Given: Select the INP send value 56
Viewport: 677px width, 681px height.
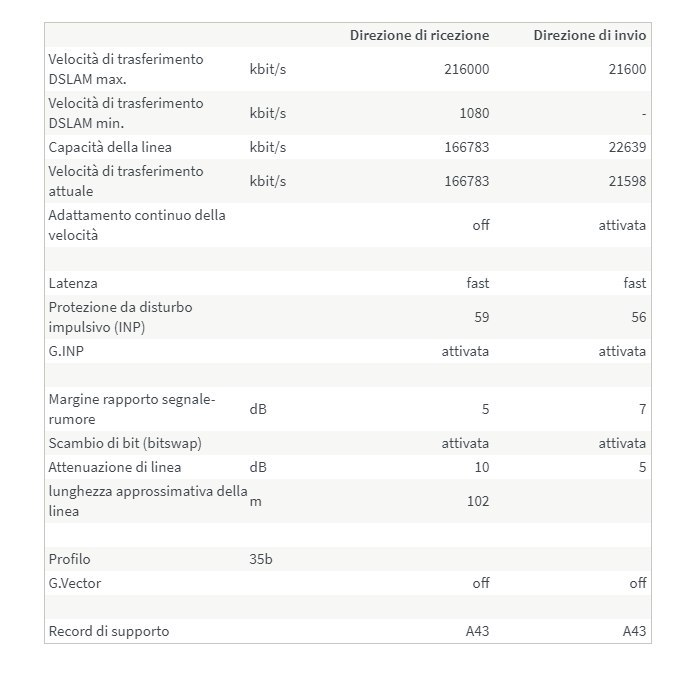Looking at the screenshot, I should click(638, 317).
